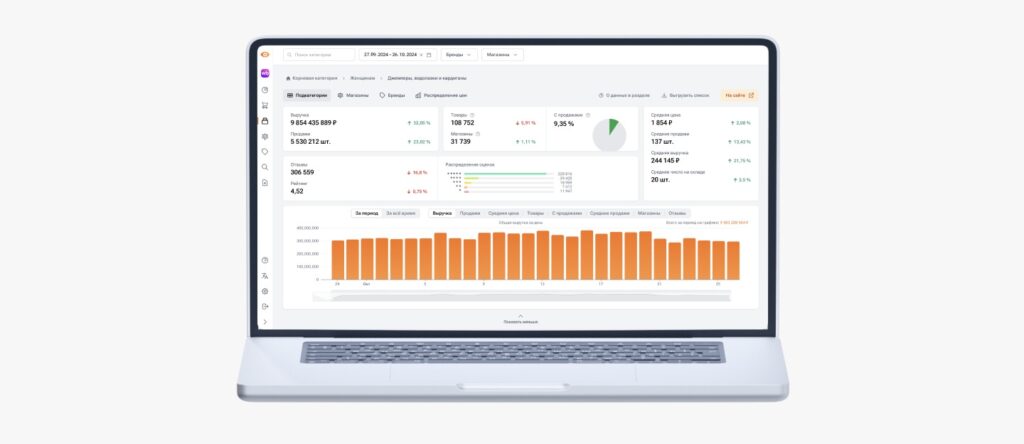Screen dimensions: 1024x444
Task: Click the help question mark sidebar icon
Action: [x=265, y=260]
